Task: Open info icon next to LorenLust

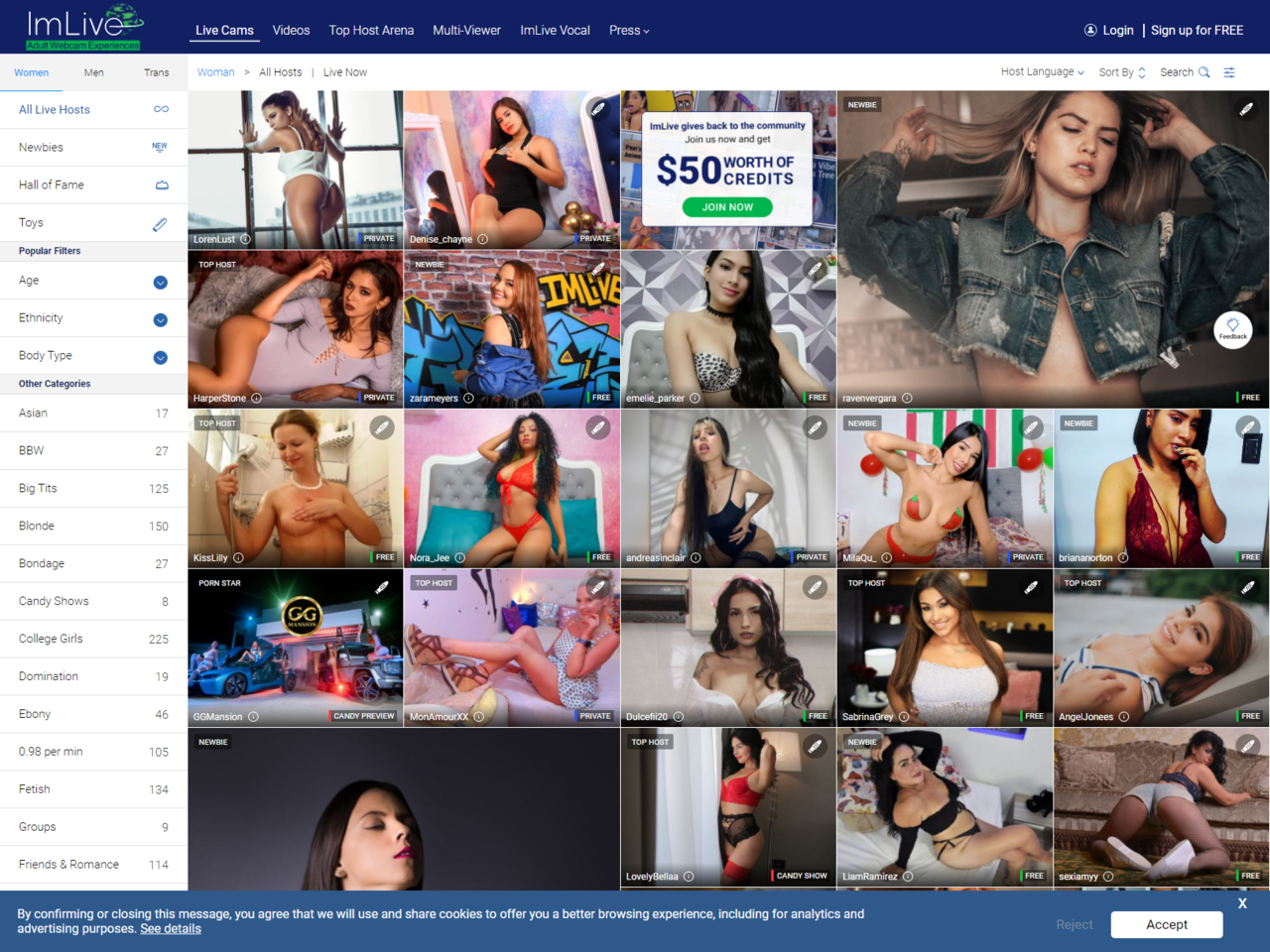Action: [x=245, y=239]
